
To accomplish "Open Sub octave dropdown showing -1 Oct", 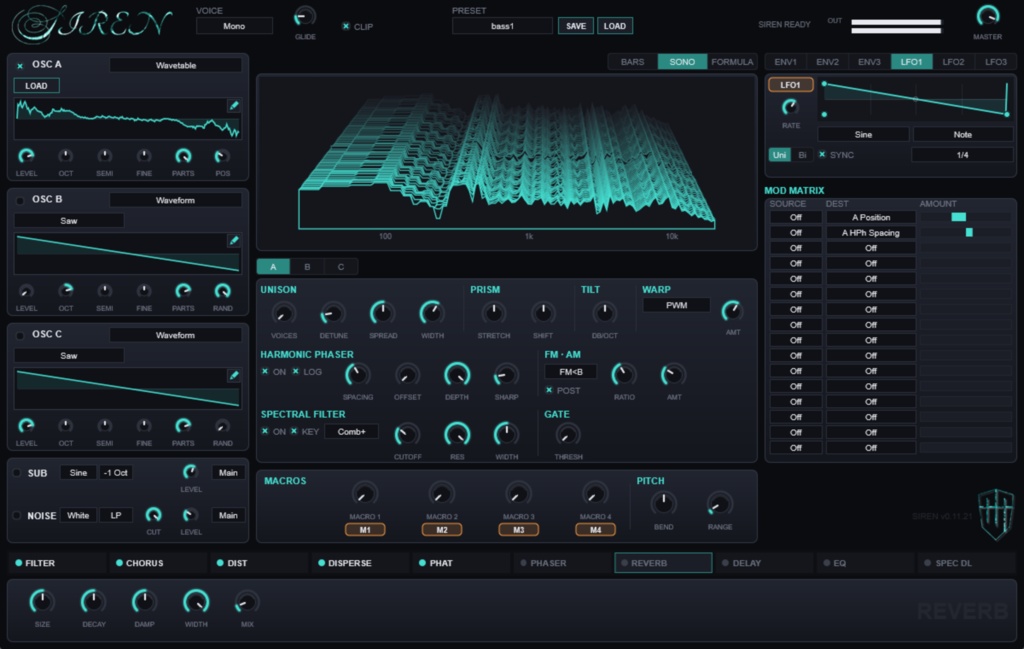I will pos(116,473).
